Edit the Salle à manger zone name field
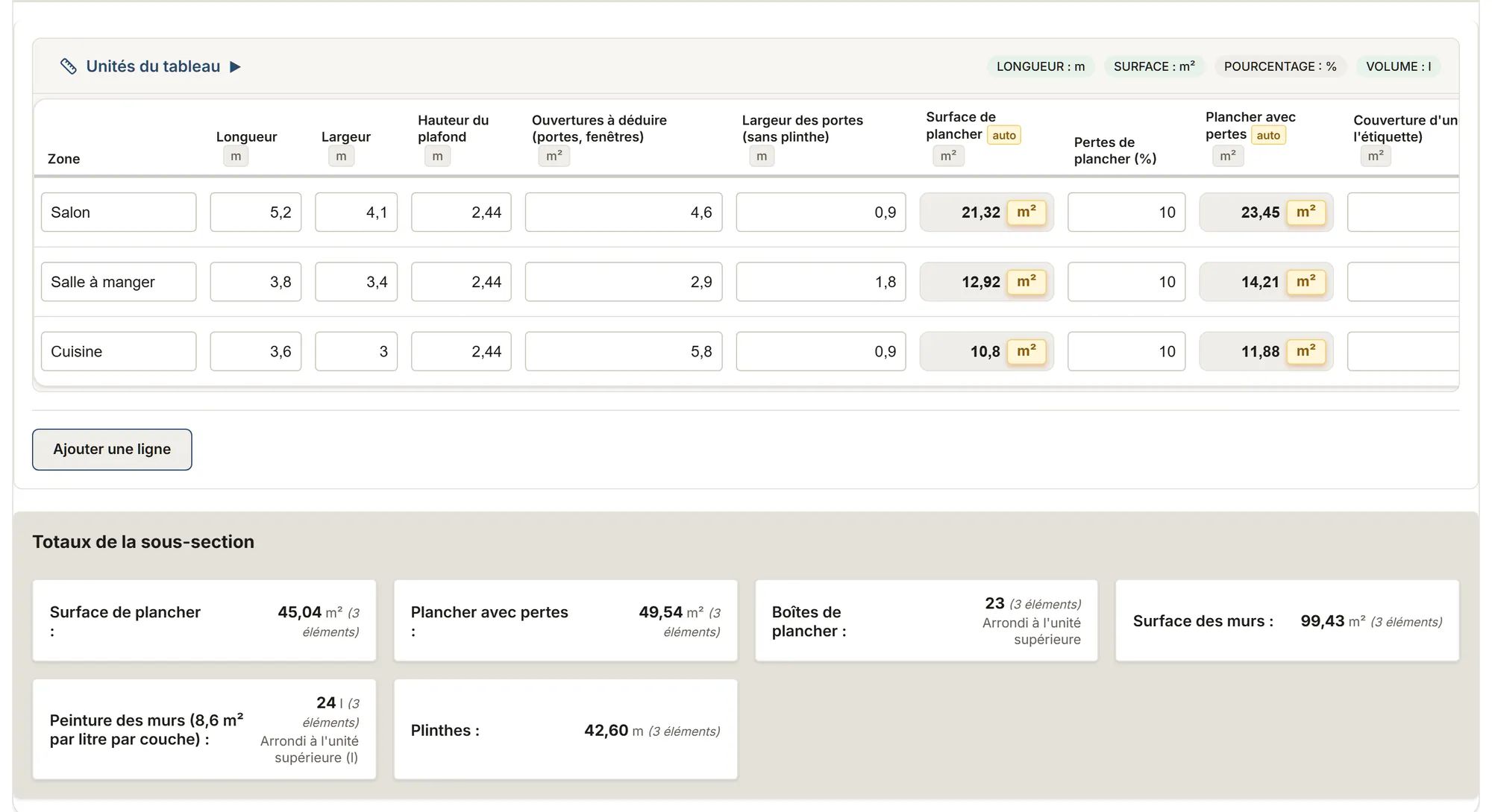Screen dimensions: 1492x812 tap(119, 282)
